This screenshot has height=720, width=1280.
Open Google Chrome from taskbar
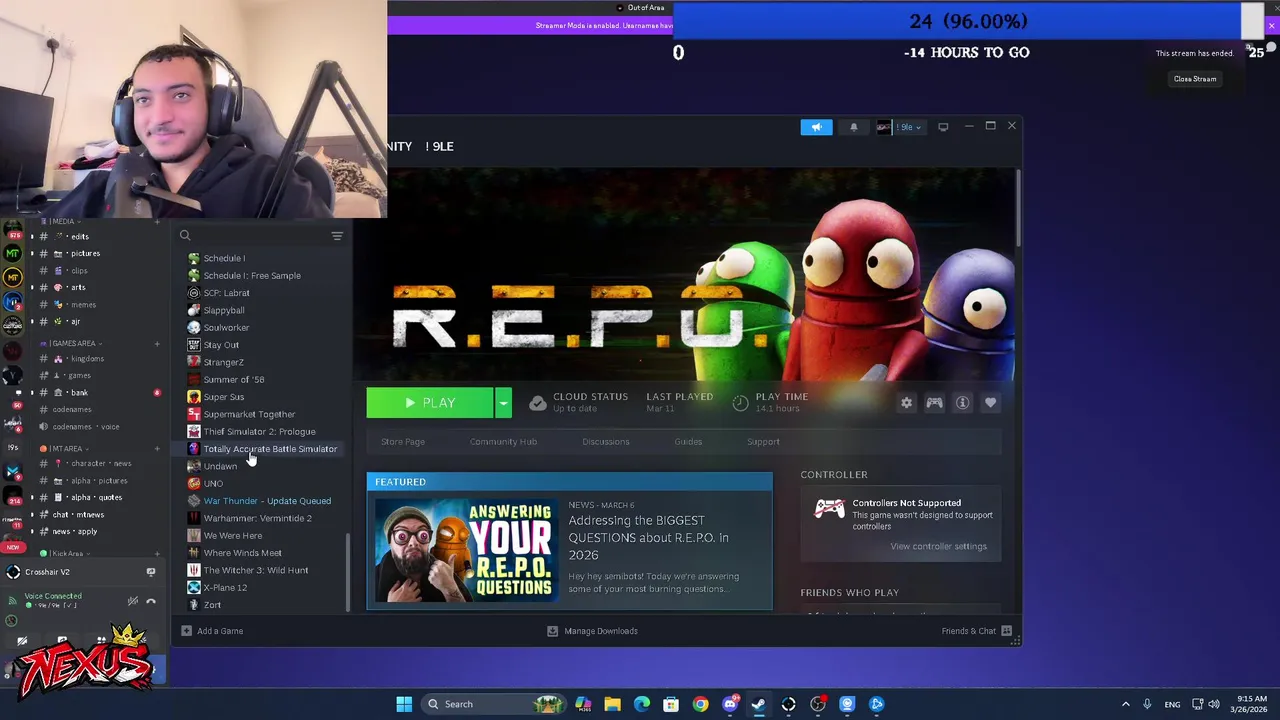700,704
